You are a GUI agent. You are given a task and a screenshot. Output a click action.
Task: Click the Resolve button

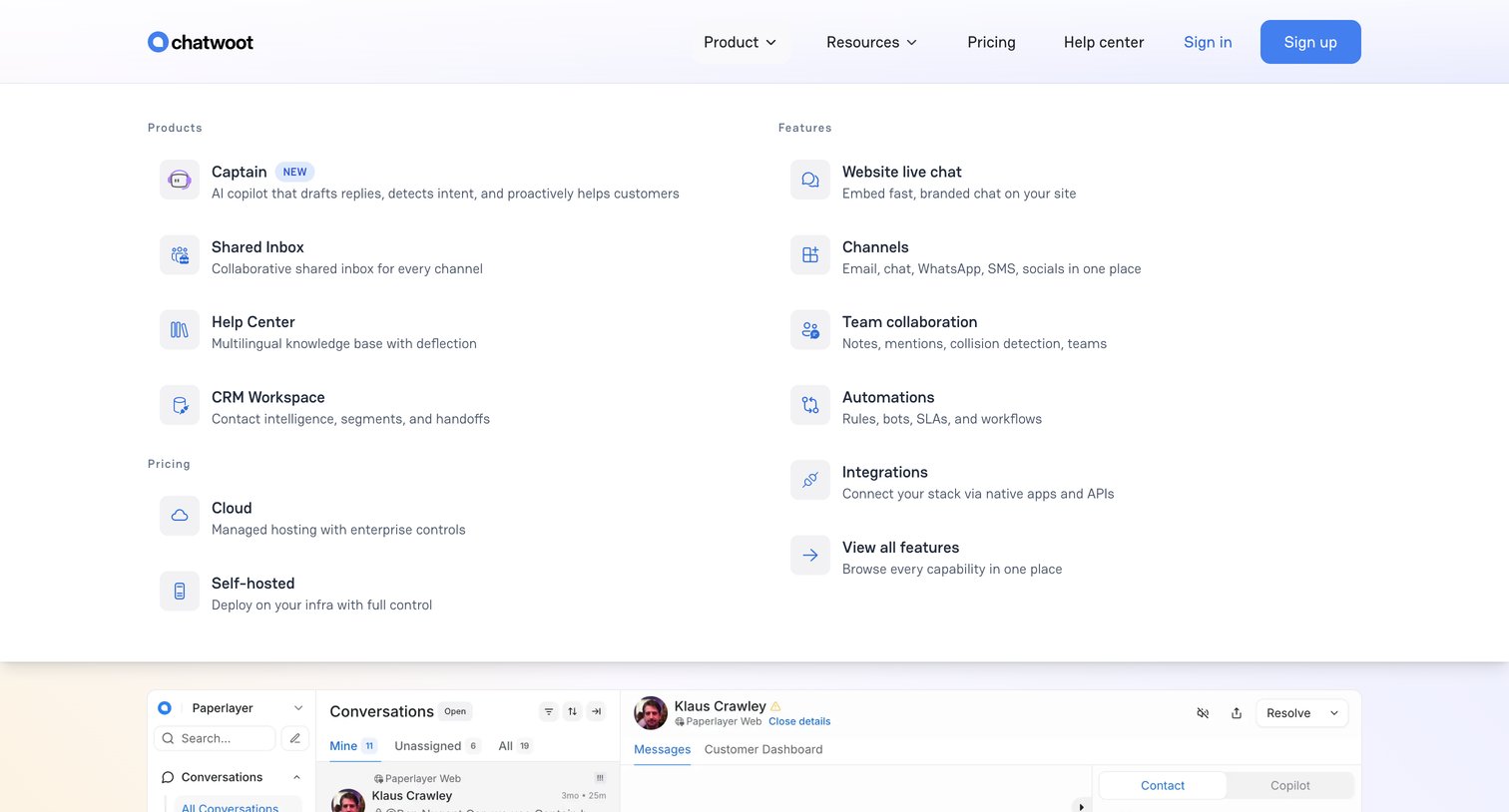click(x=1288, y=713)
